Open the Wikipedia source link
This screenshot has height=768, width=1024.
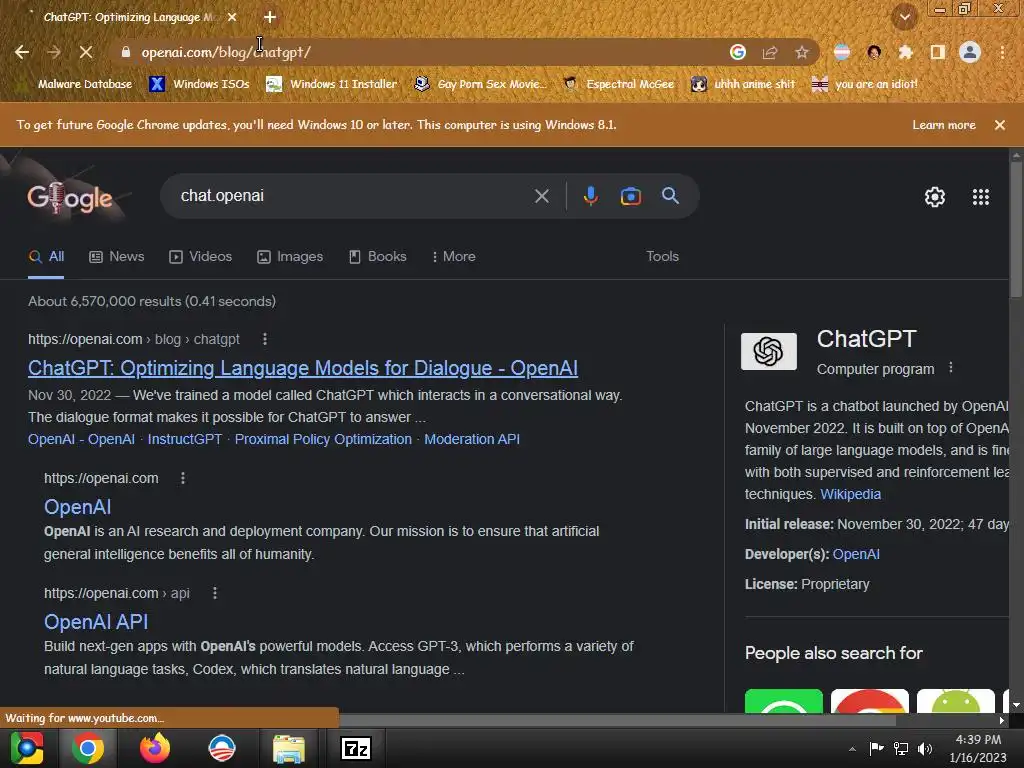(850, 494)
